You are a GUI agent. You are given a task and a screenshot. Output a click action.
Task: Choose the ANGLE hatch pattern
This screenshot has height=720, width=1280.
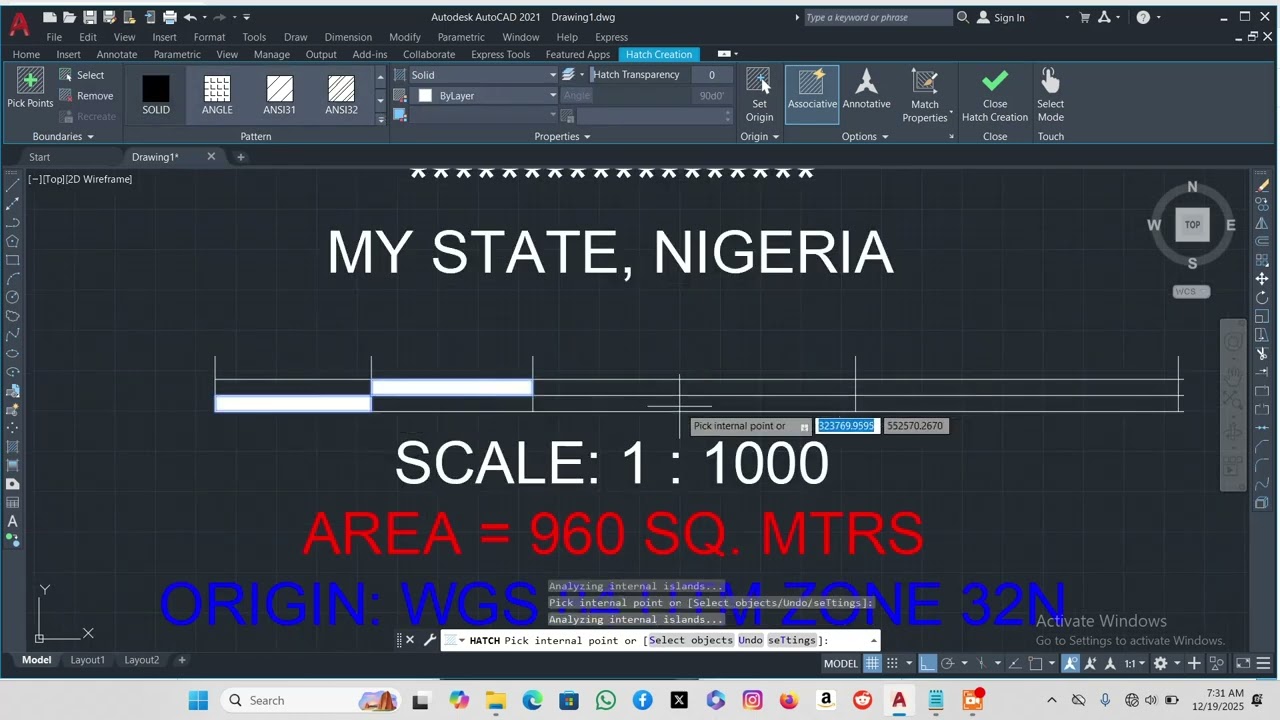[217, 95]
